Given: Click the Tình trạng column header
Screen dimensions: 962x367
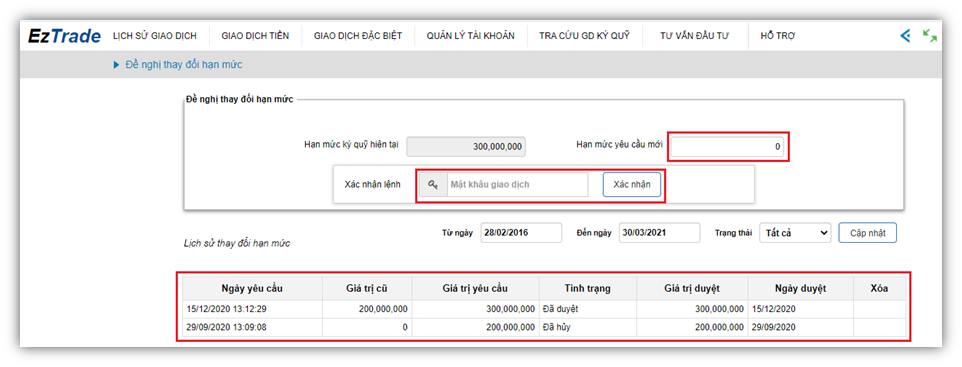Looking at the screenshot, I should click(588, 288).
